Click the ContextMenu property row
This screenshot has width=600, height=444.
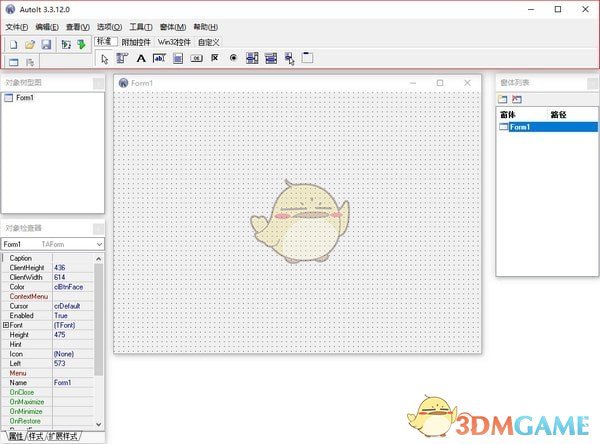point(48,296)
